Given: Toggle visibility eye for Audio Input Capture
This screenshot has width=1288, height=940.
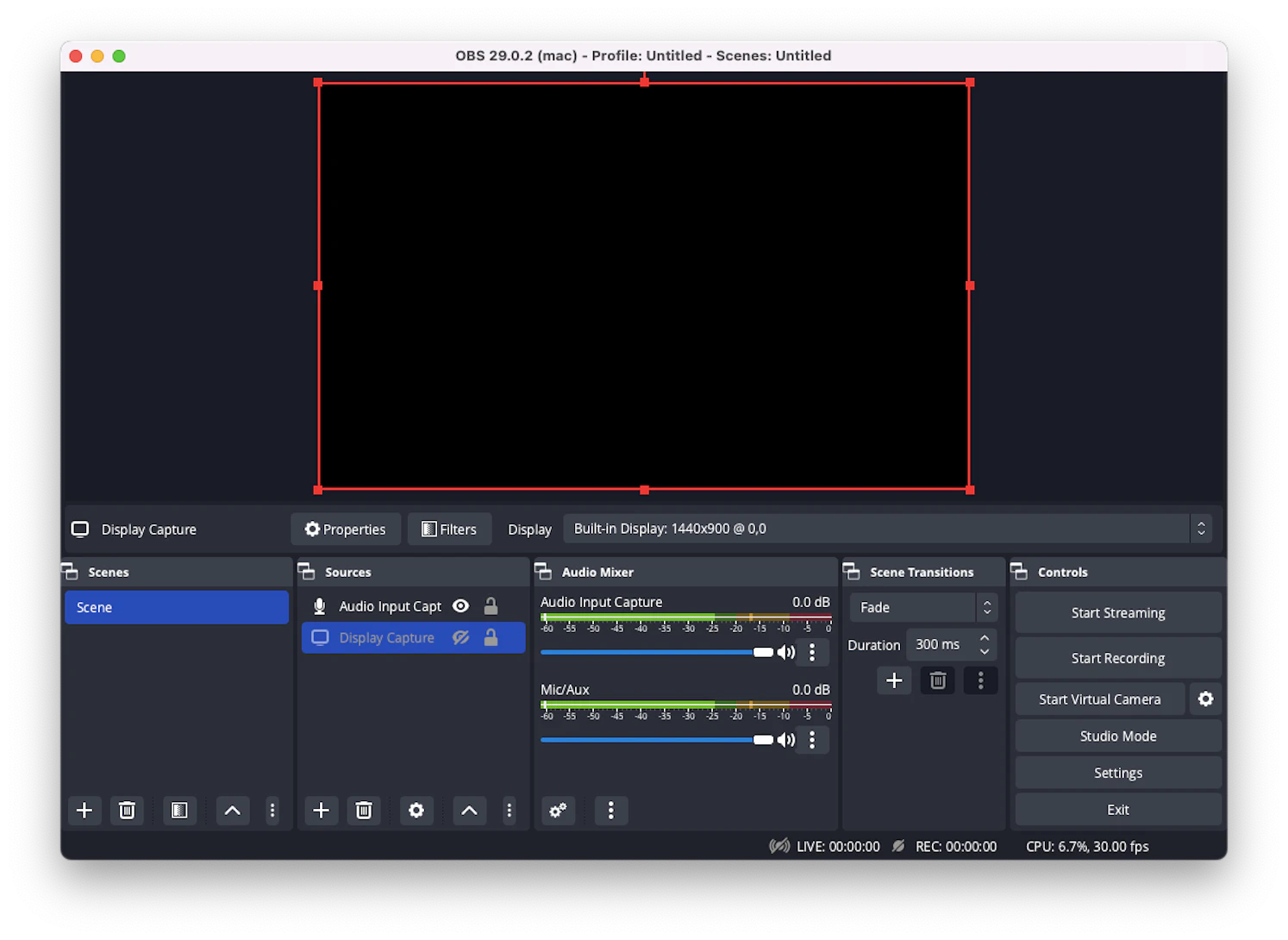Looking at the screenshot, I should click(x=461, y=606).
